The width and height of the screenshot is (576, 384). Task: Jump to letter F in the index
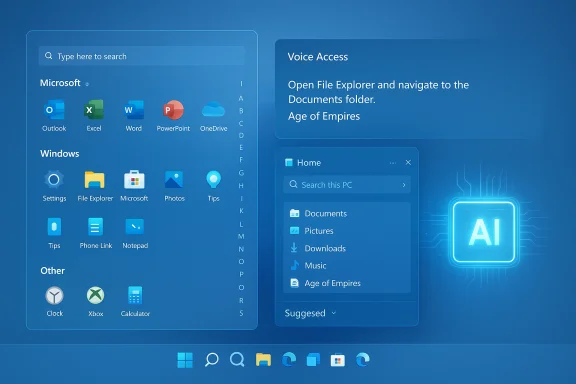point(241,159)
